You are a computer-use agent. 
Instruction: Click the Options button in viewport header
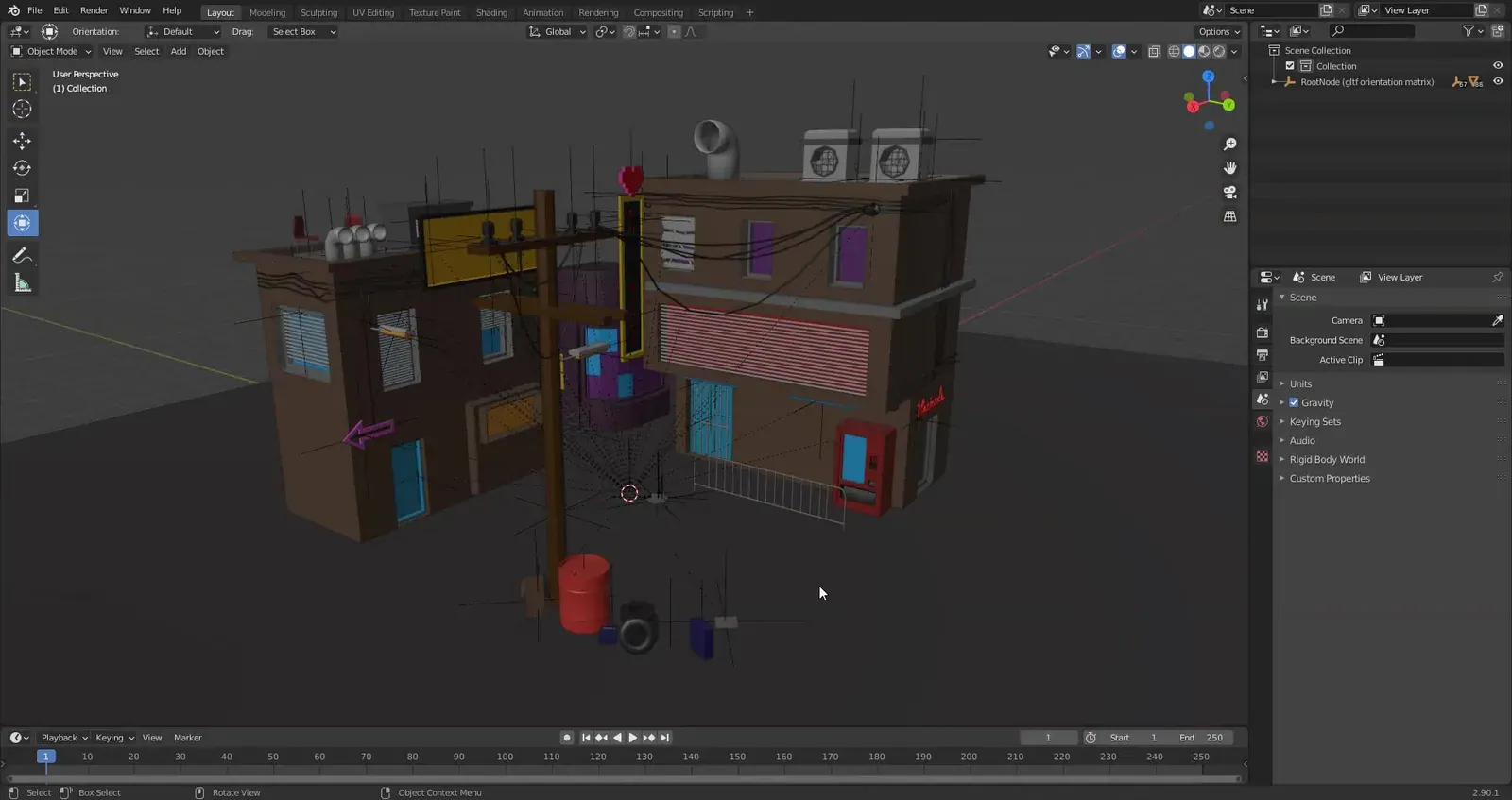click(x=1219, y=32)
